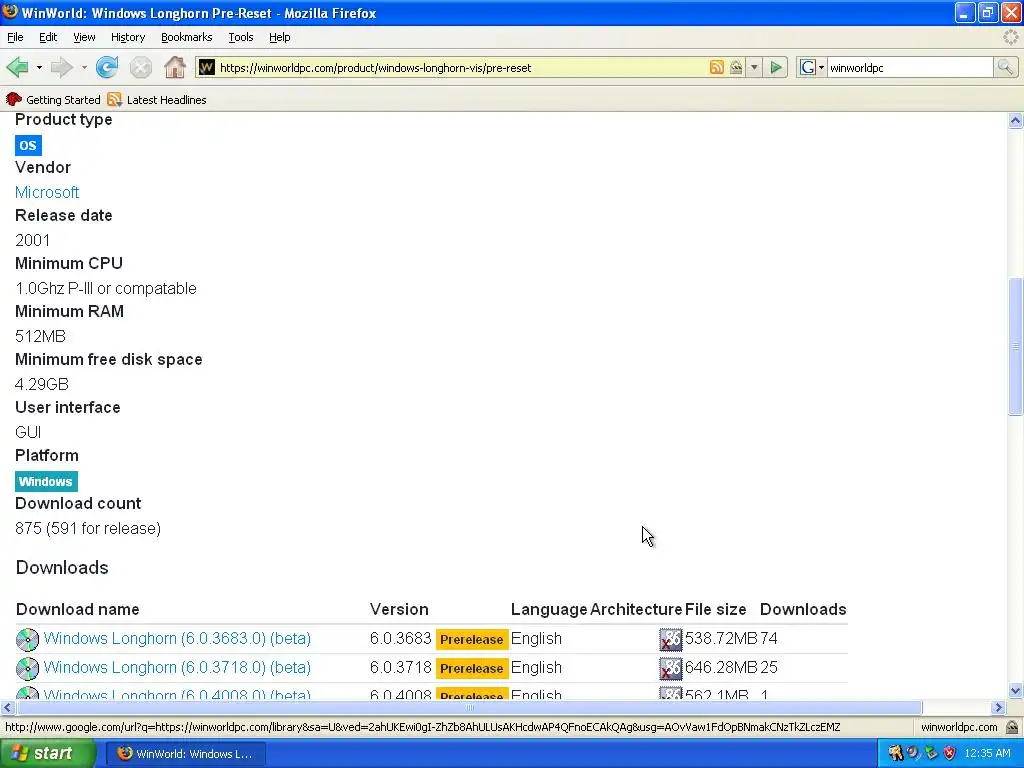
Task: Click the Windows platform tag
Action: (x=46, y=481)
